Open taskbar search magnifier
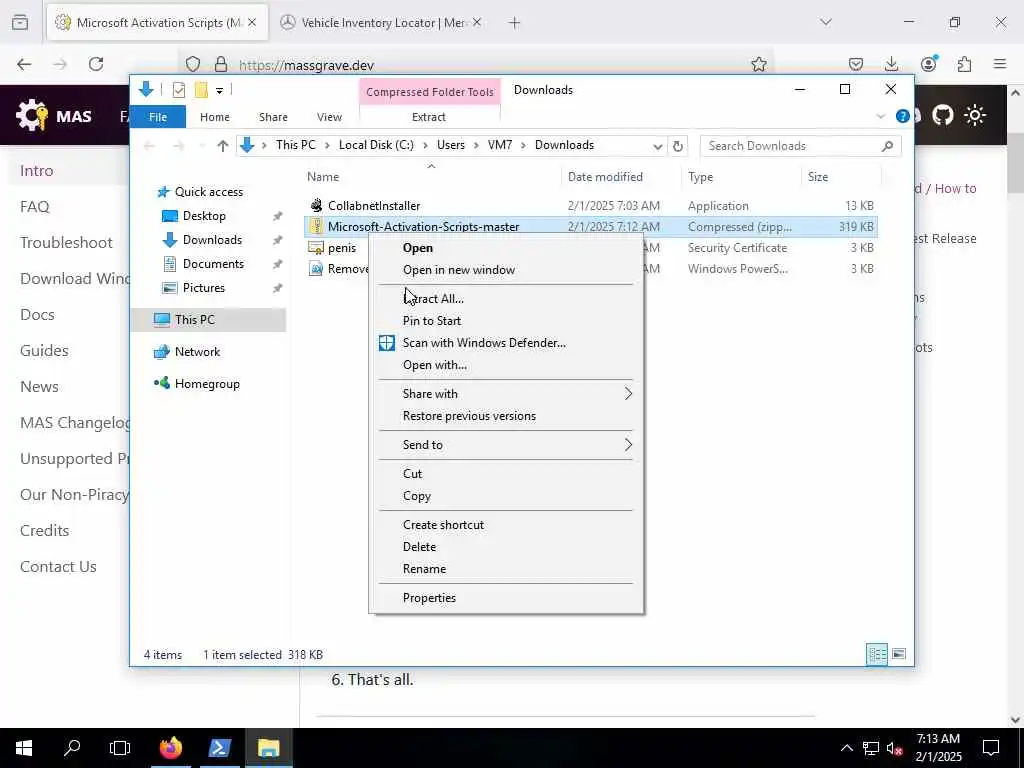The height and width of the screenshot is (768, 1024). 72,747
